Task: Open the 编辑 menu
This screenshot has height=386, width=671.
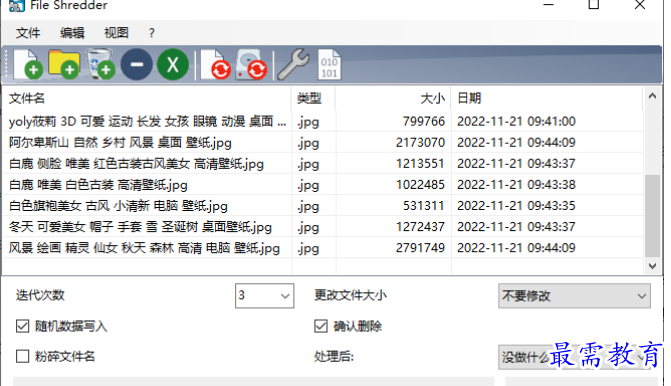Action: tap(72, 33)
